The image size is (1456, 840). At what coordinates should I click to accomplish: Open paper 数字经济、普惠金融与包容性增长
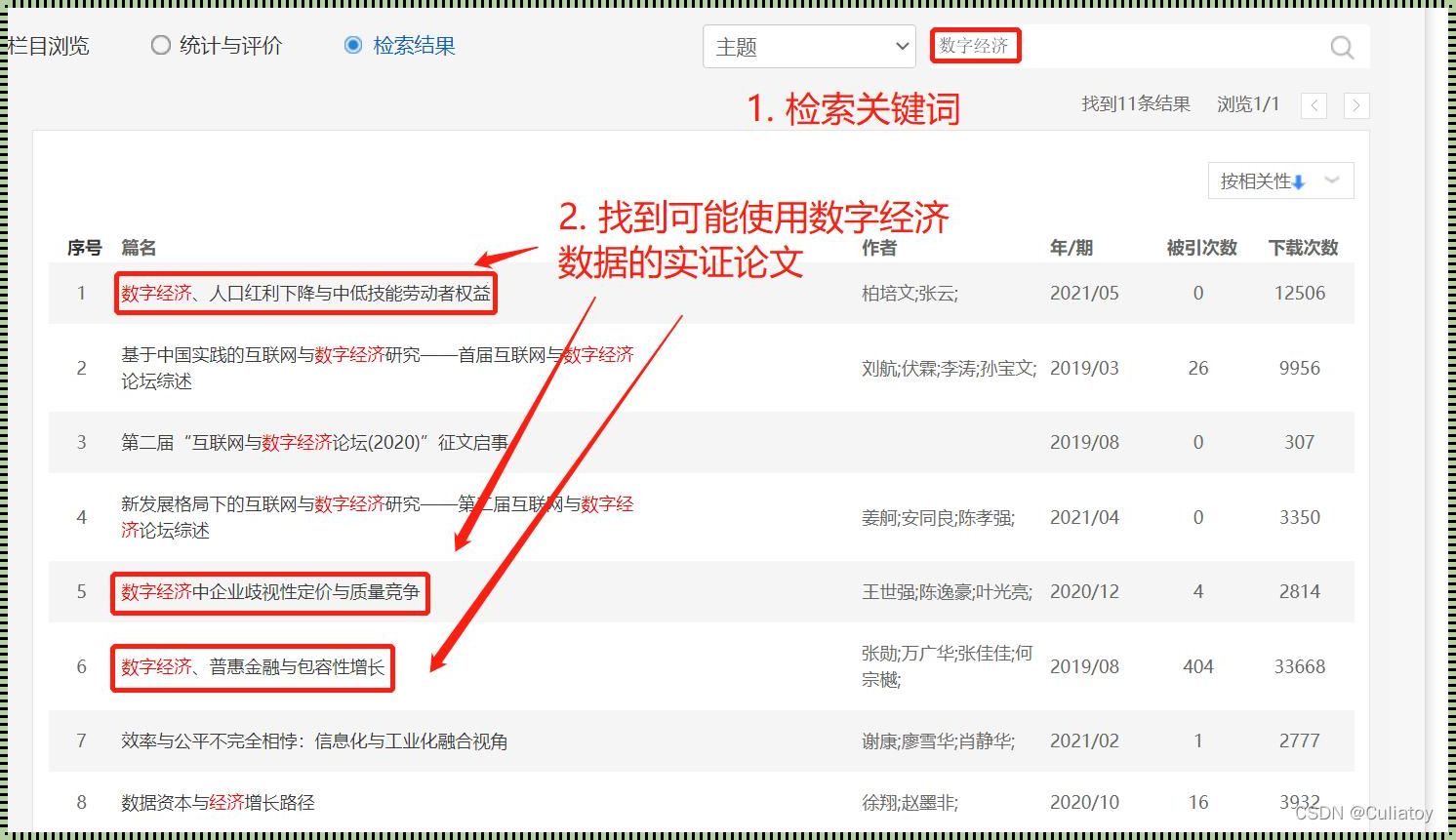coord(253,666)
